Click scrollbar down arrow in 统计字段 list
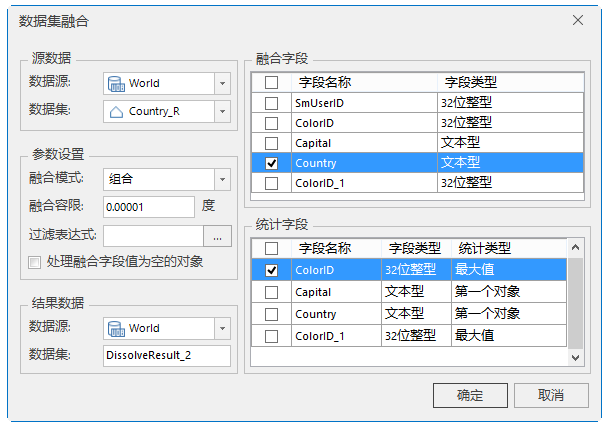Image resolution: width=607 pixels, height=423 pixels. click(575, 358)
